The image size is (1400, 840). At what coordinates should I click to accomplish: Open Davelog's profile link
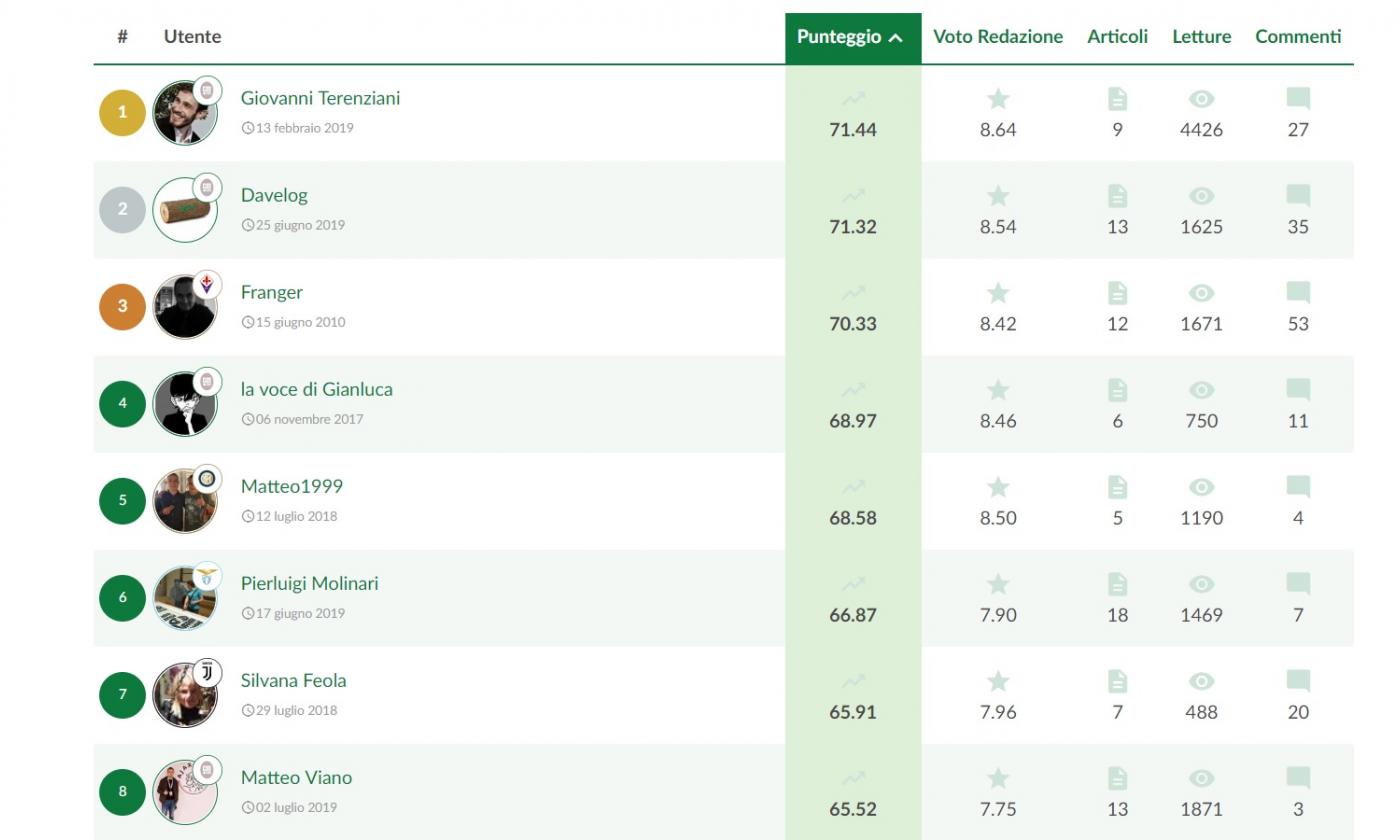point(274,195)
